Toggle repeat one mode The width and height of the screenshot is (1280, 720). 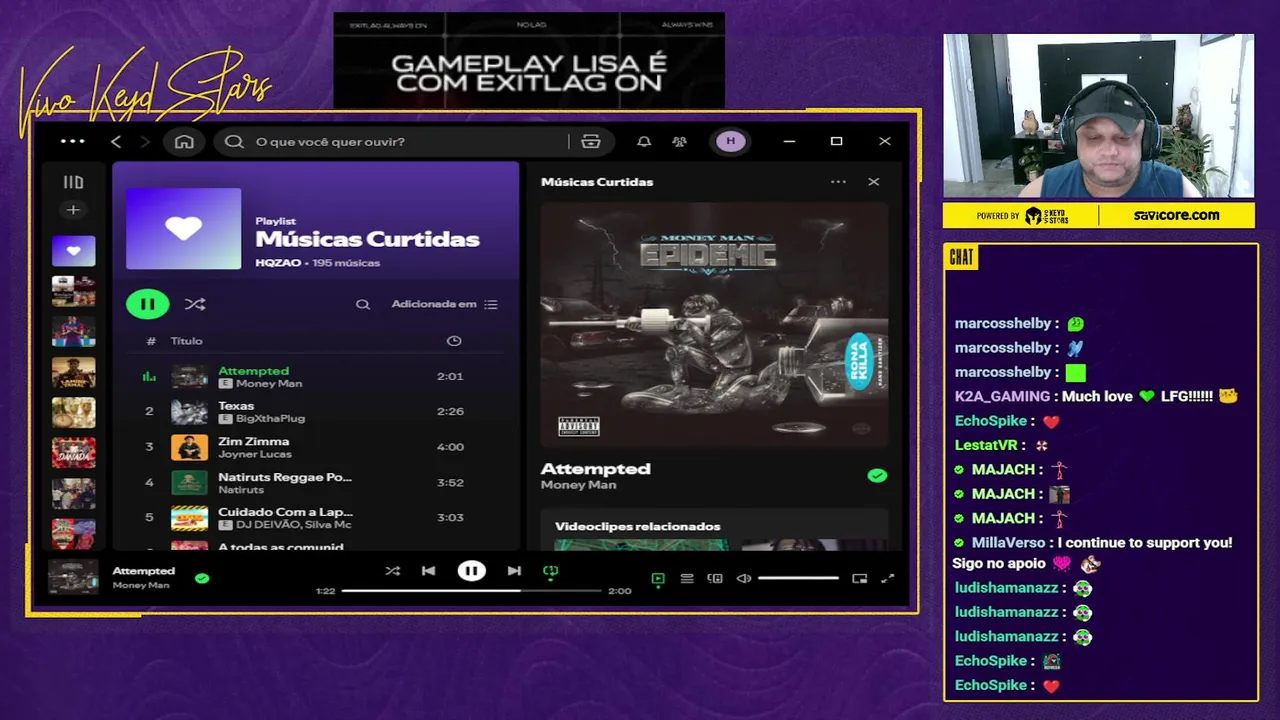pos(550,571)
